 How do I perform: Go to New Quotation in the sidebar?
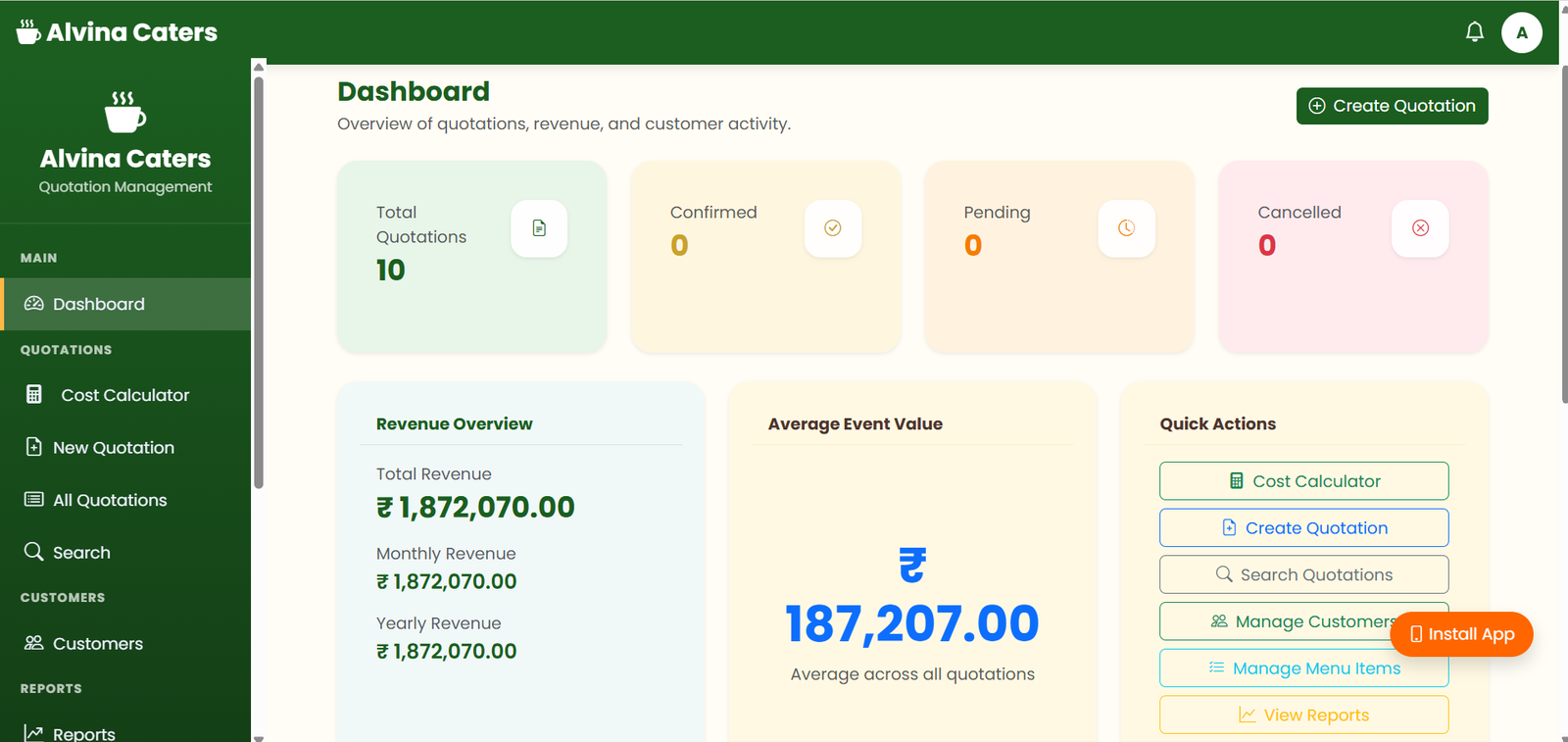click(x=125, y=448)
